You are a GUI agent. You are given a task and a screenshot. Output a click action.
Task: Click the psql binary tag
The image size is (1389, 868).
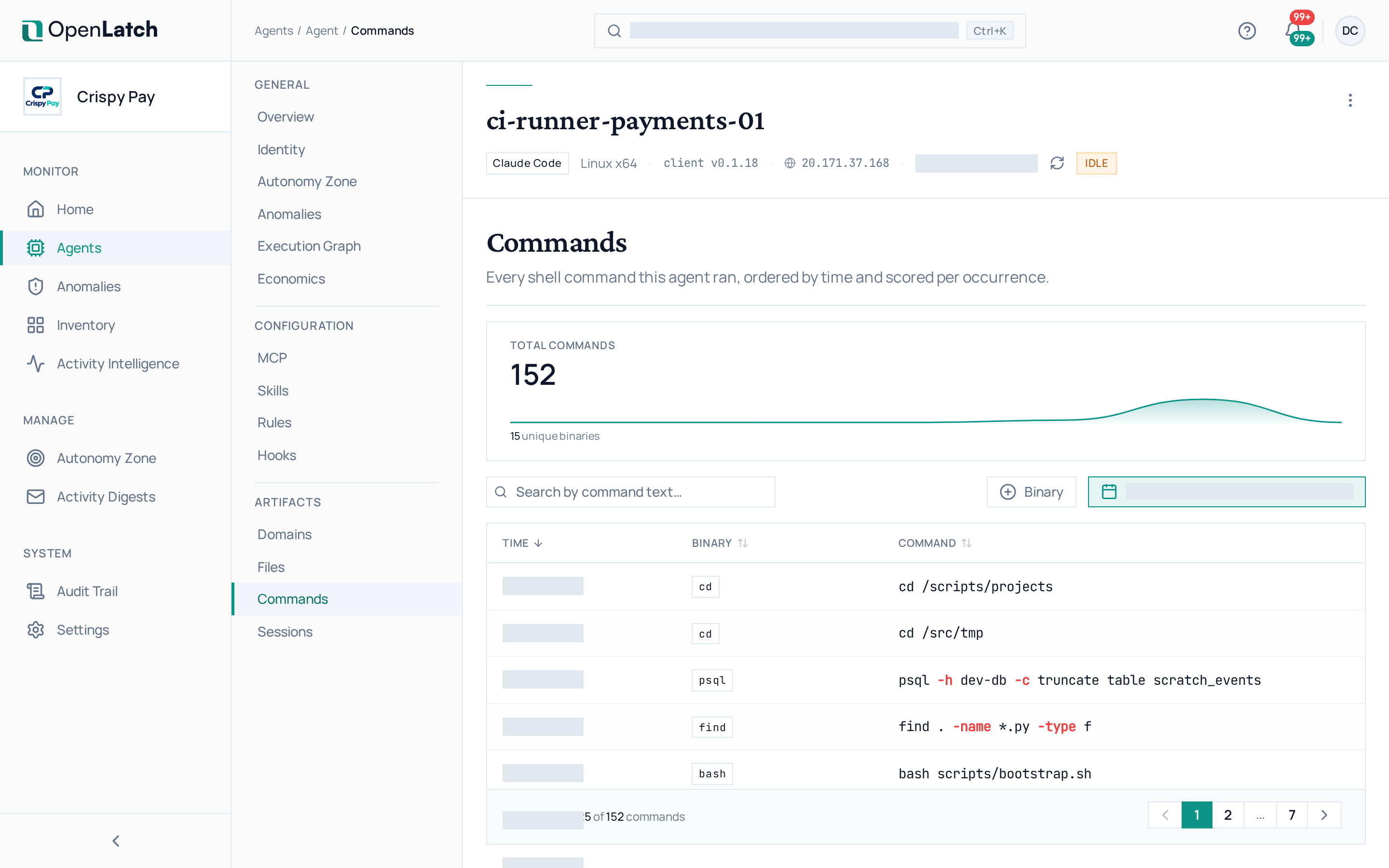point(712,680)
